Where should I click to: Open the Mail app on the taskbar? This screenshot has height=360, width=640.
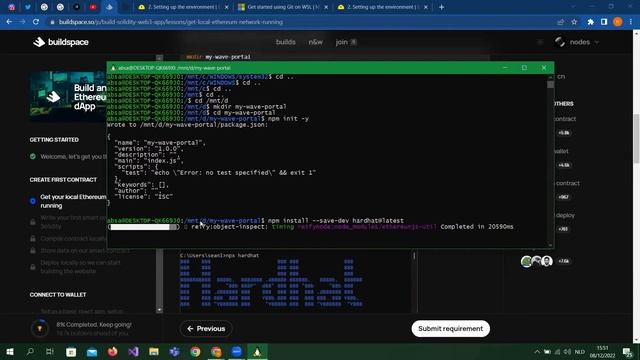[92, 352]
